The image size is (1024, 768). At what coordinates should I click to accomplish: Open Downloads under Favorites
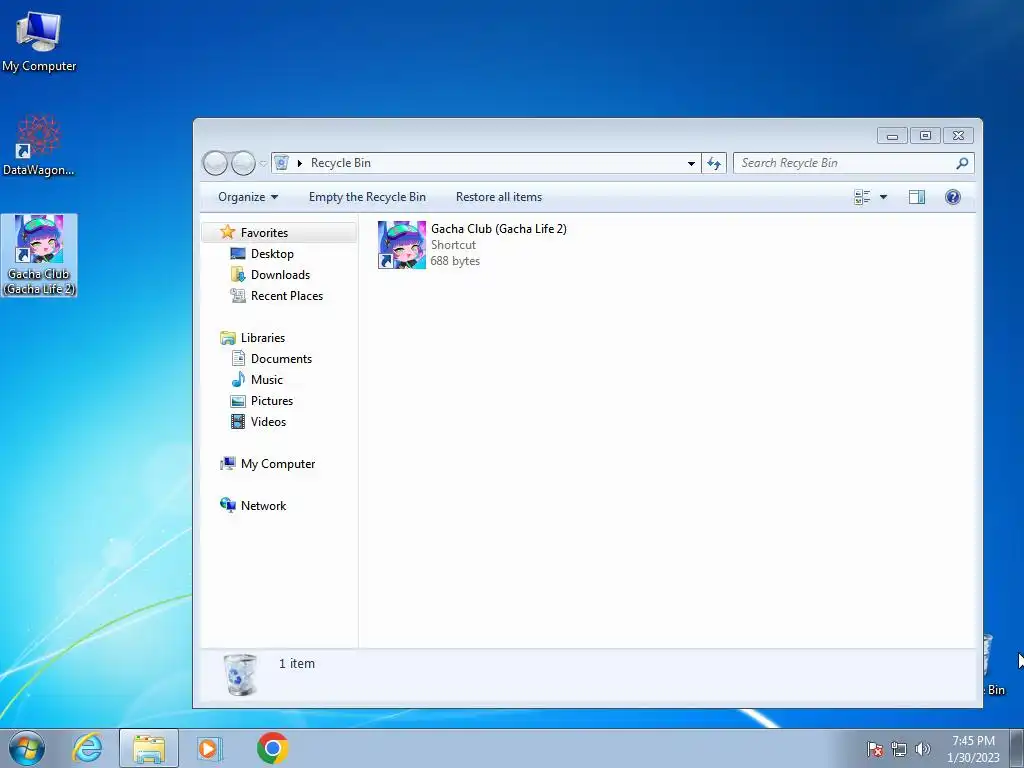click(x=280, y=275)
